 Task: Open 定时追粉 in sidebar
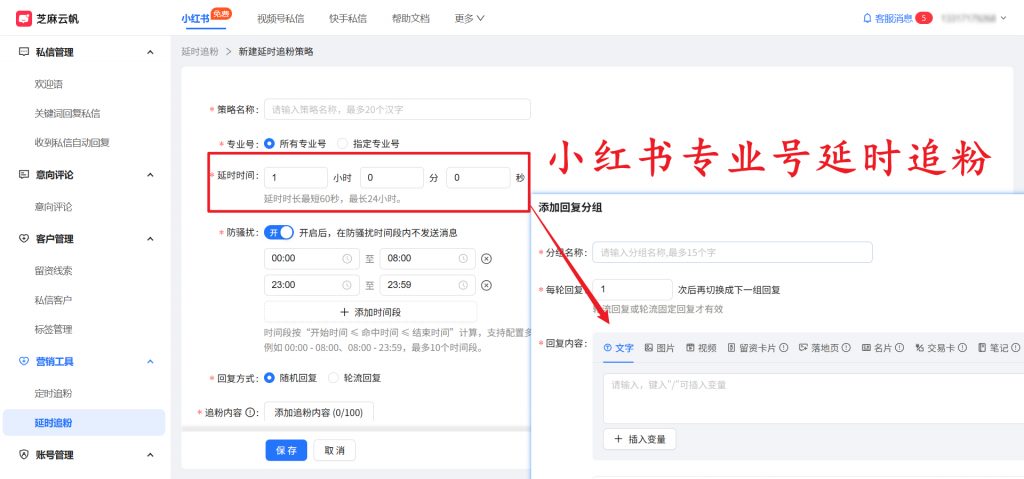click(x=54, y=393)
